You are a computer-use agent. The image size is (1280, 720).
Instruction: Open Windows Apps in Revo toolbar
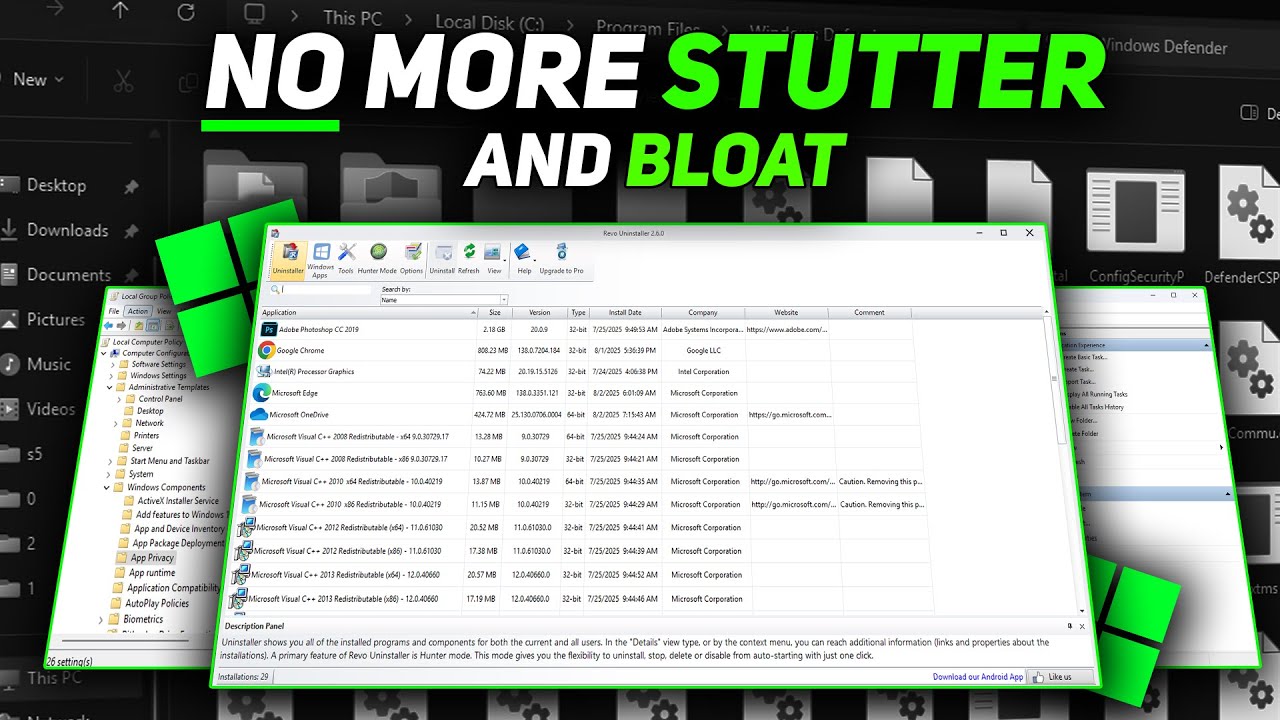(321, 260)
